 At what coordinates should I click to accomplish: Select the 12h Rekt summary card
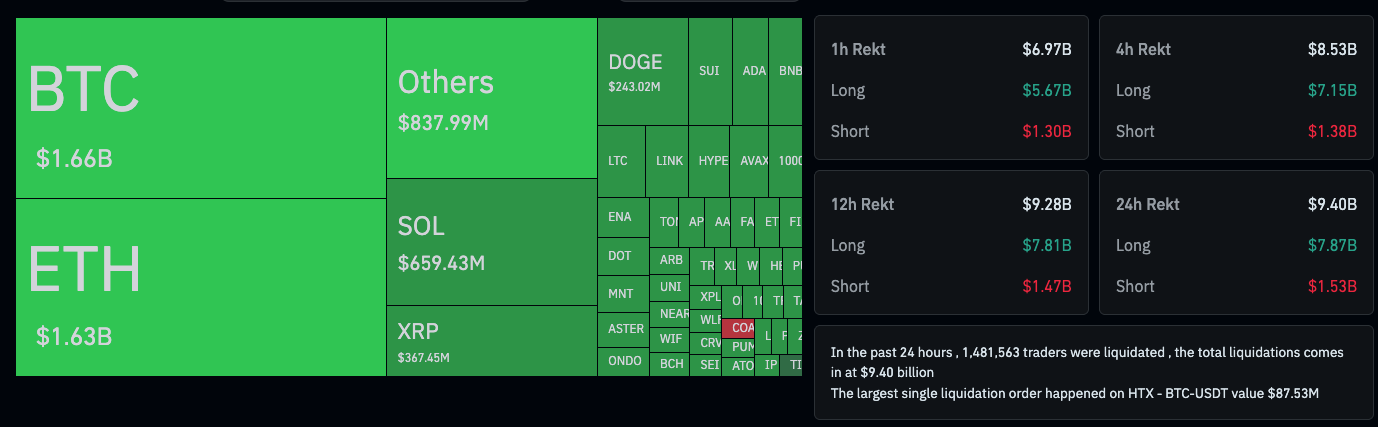951,245
